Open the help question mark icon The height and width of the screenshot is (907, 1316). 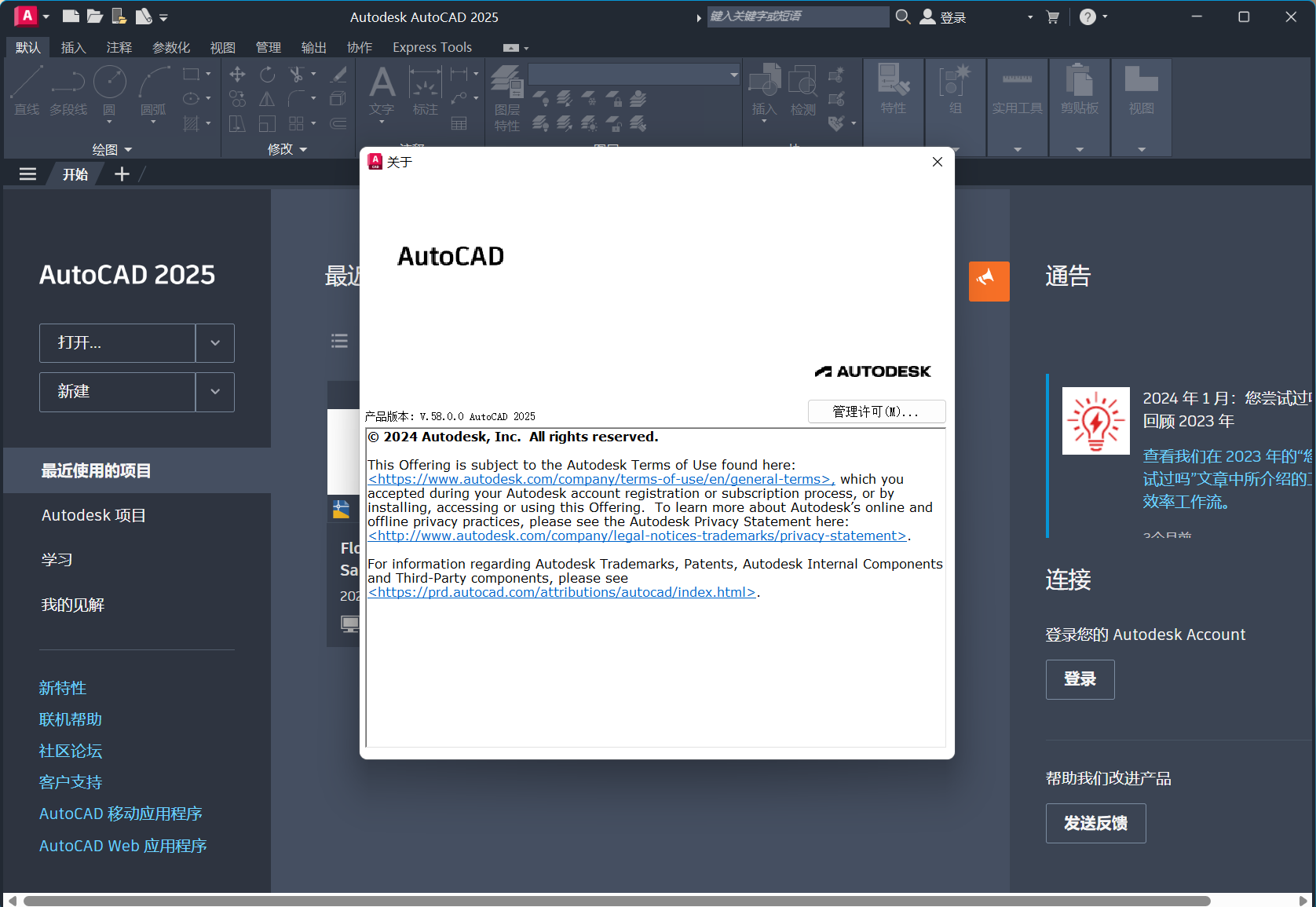[1087, 16]
